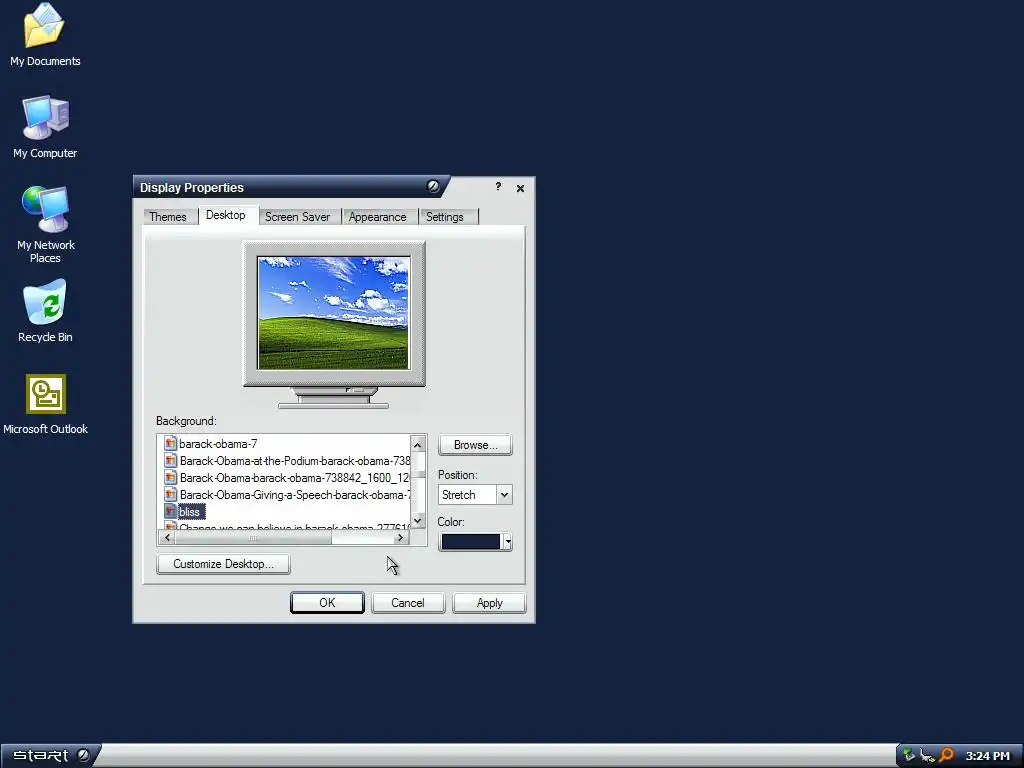Click Customize Desktop... button
Viewport: 1024px width, 768px height.
pyautogui.click(x=223, y=564)
